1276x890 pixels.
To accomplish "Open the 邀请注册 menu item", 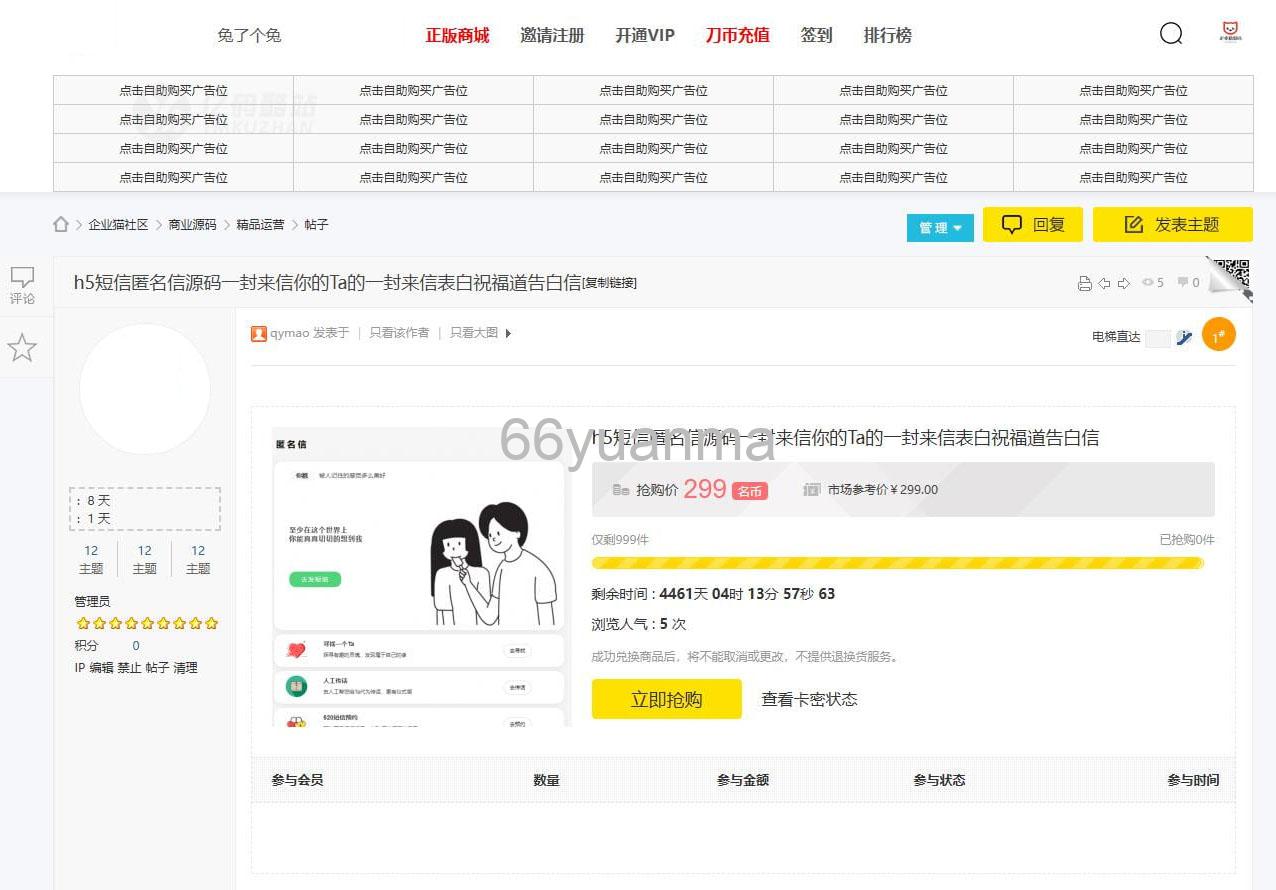I will [x=552, y=35].
